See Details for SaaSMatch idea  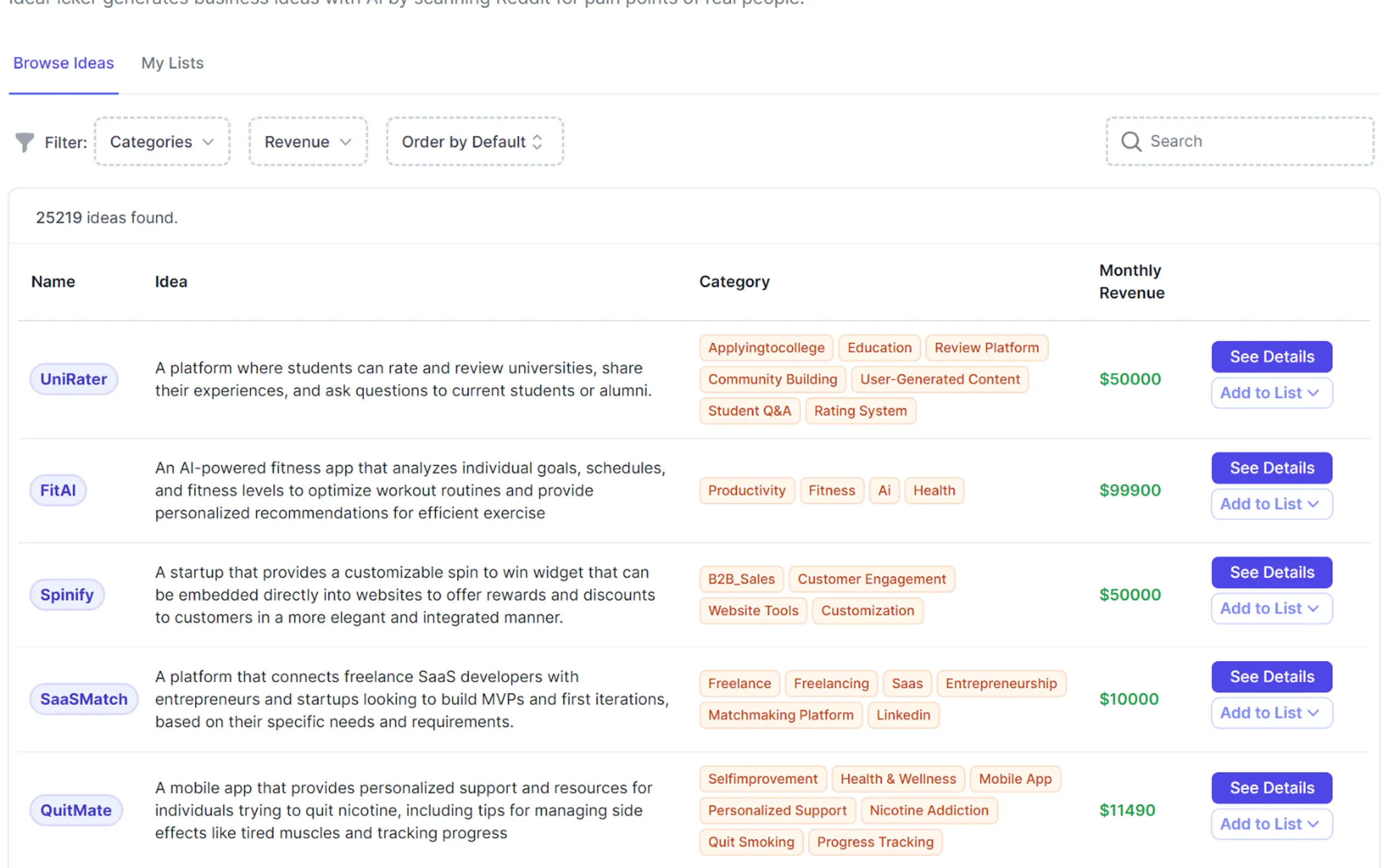[x=1271, y=677]
